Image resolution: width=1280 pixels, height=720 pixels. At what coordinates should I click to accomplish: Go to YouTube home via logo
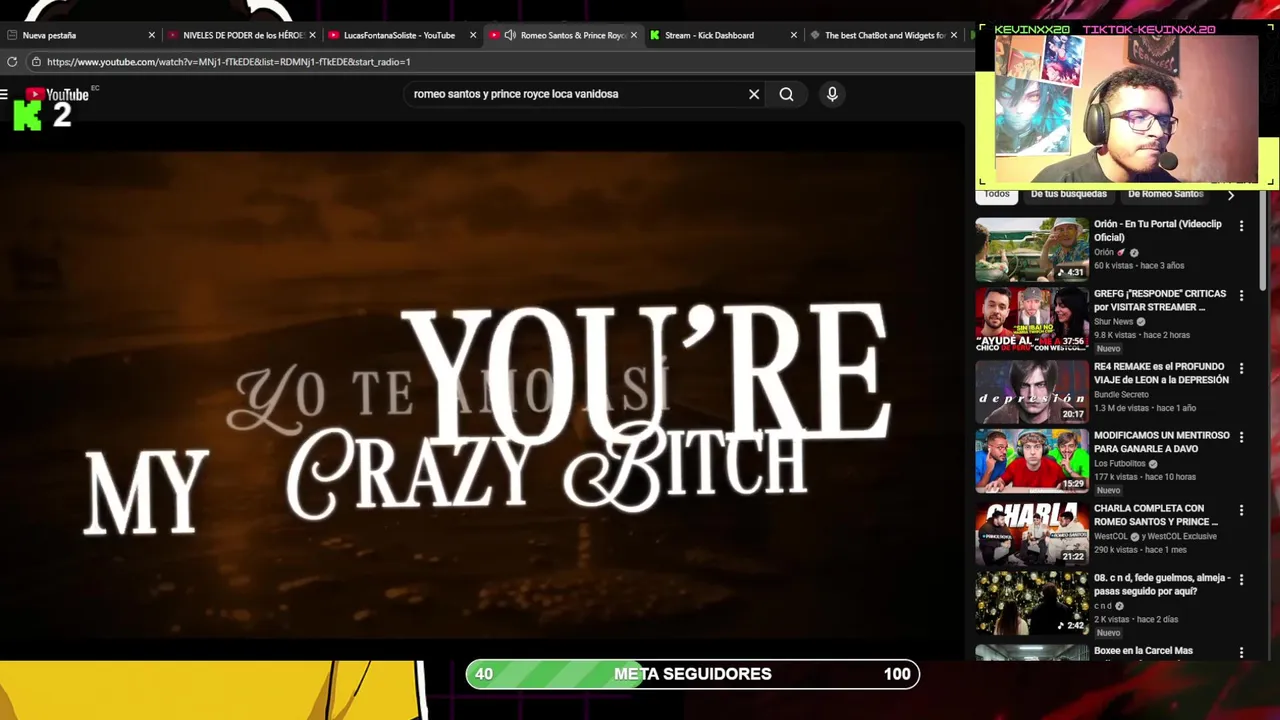pos(57,95)
